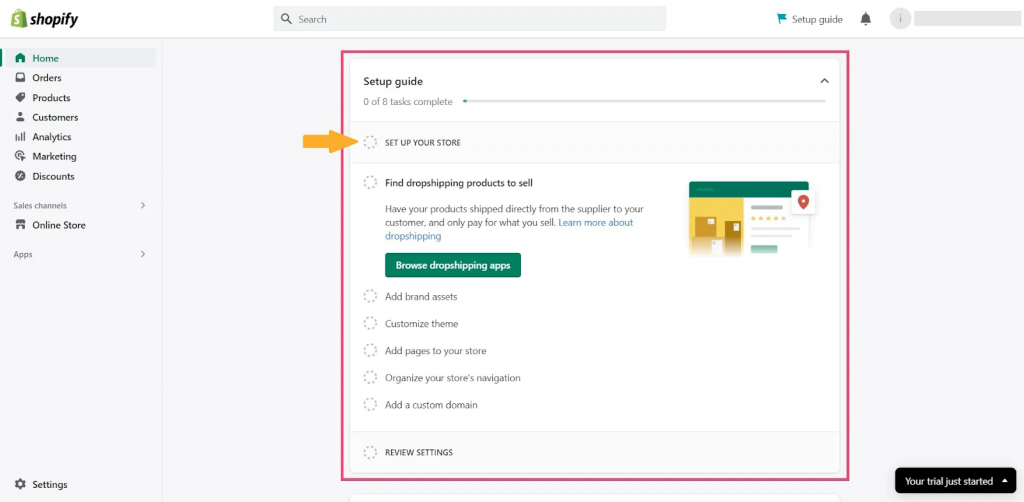Expand the Sales channels section arrow
This screenshot has width=1024, height=502.
143,205
